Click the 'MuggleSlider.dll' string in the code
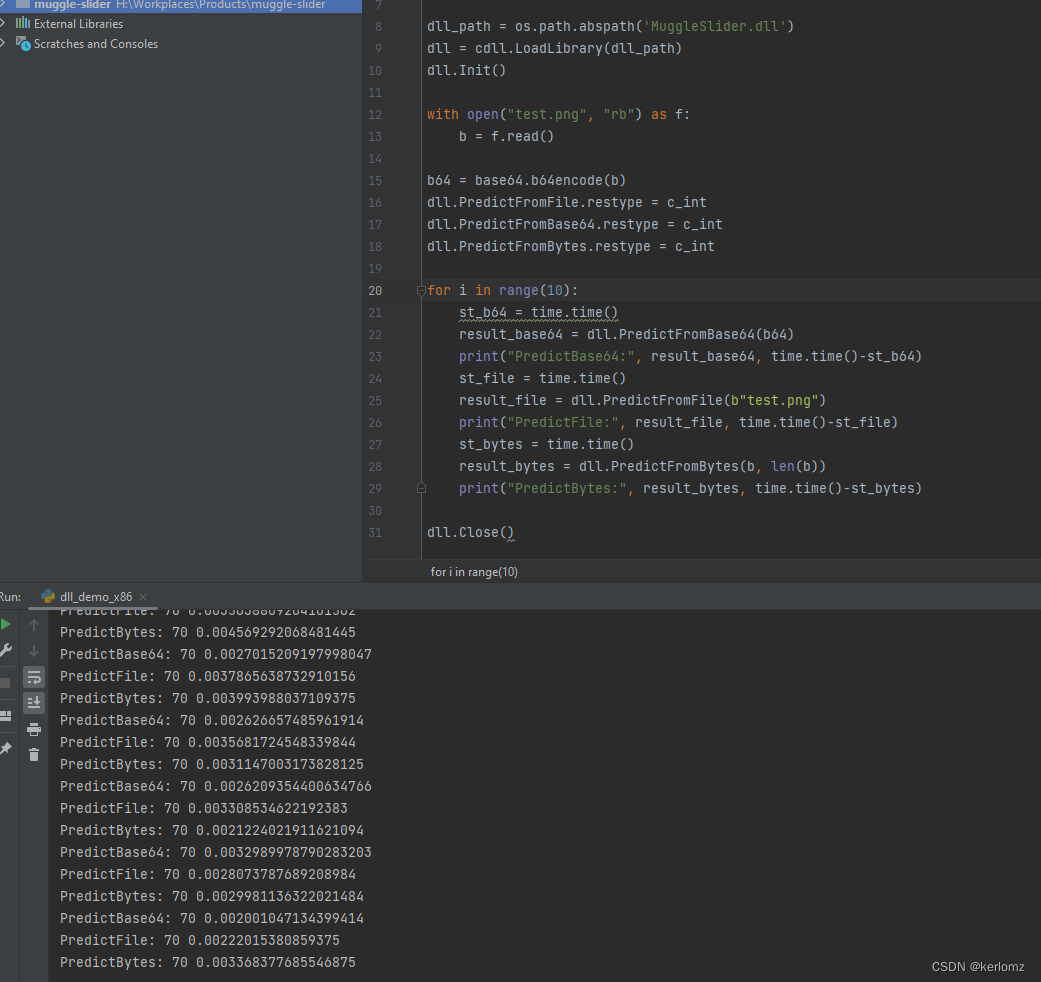Image resolution: width=1041 pixels, height=982 pixels. click(715, 27)
